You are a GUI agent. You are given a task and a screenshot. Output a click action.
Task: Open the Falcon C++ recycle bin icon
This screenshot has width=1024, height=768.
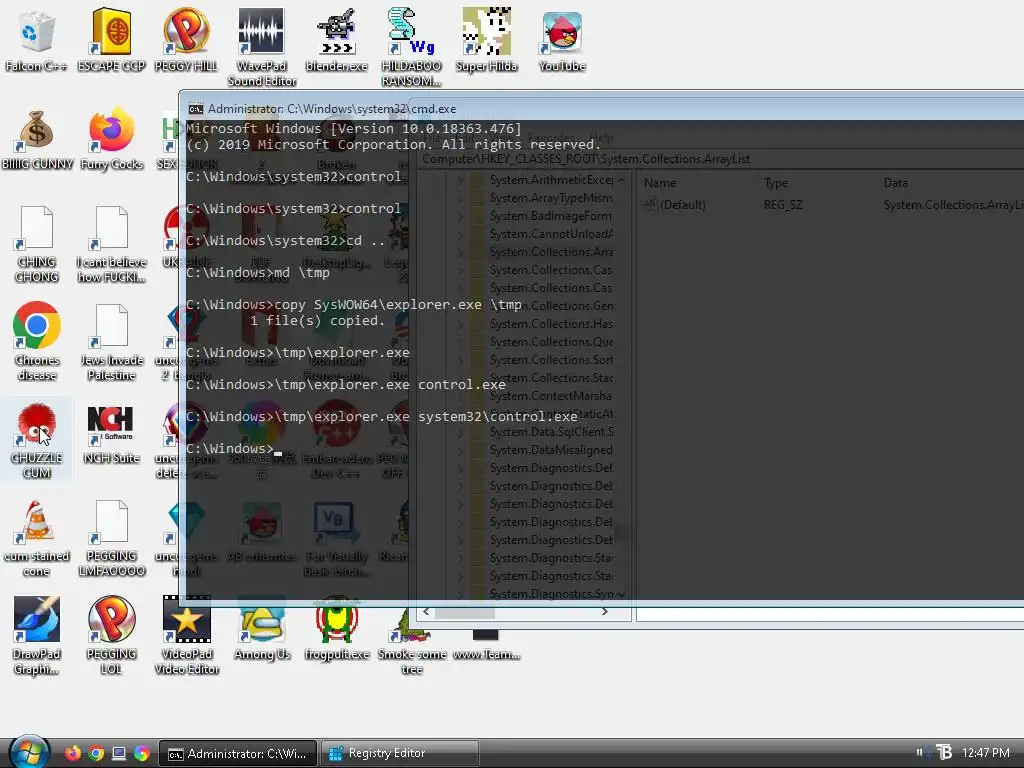pyautogui.click(x=36, y=39)
